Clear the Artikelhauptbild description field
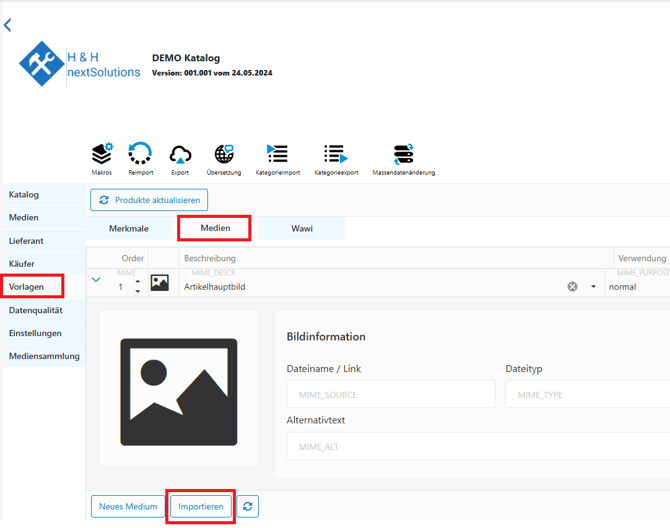670x528 pixels. [573, 287]
